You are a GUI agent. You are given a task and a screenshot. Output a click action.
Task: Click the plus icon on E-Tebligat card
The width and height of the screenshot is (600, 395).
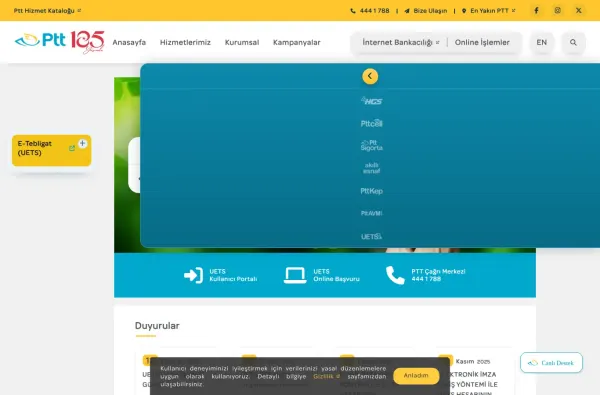[82, 144]
